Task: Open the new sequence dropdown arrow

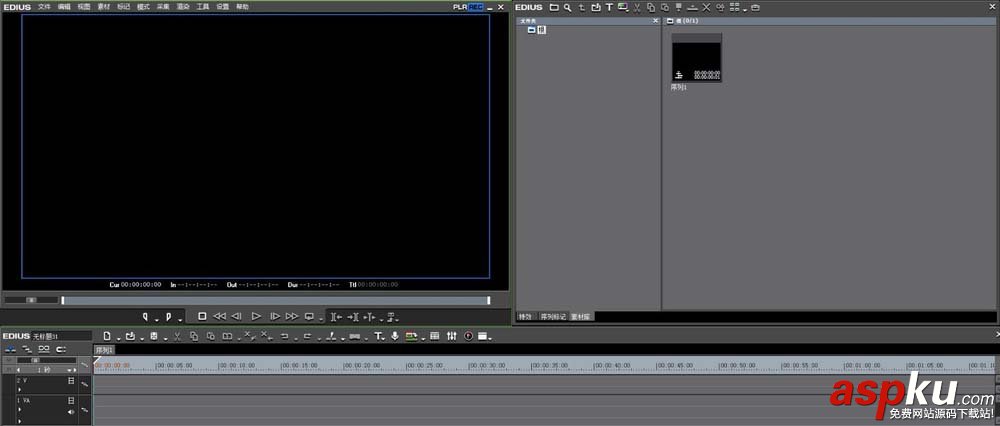Action: (119, 339)
